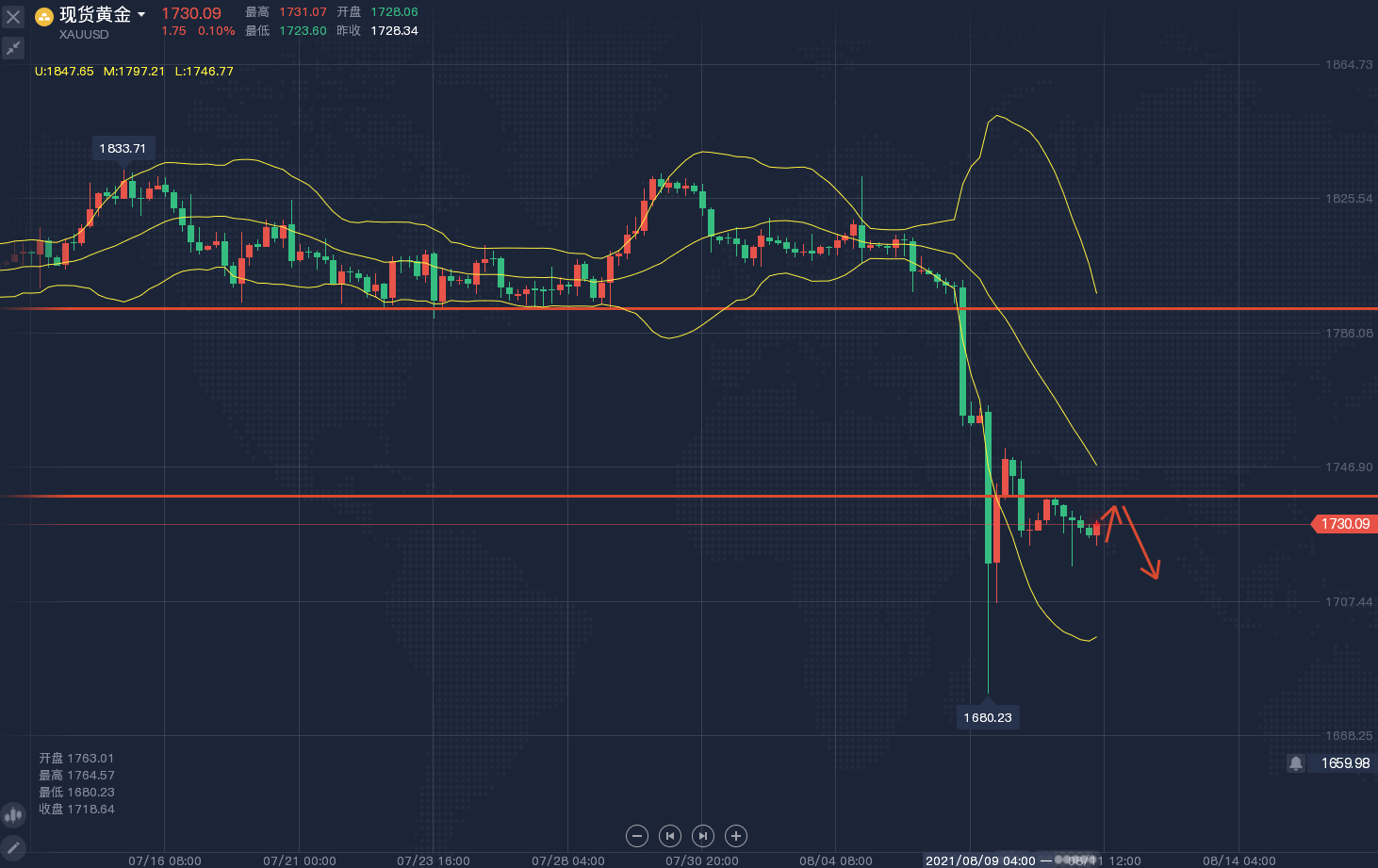This screenshot has width=1378, height=868.
Task: Zoom in the chart with plus button
Action: 736,835
